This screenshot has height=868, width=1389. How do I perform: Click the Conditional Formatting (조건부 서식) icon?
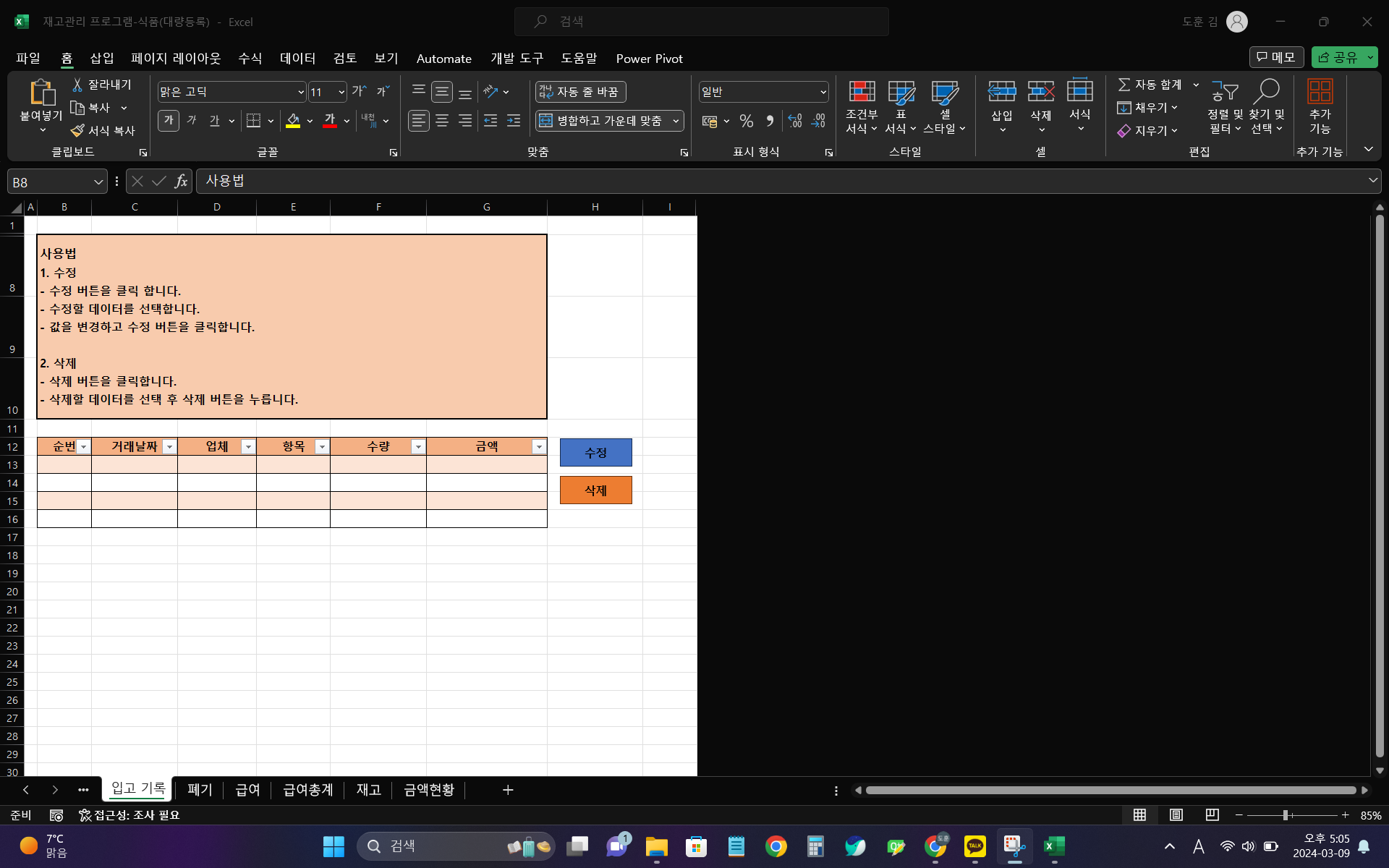[861, 93]
